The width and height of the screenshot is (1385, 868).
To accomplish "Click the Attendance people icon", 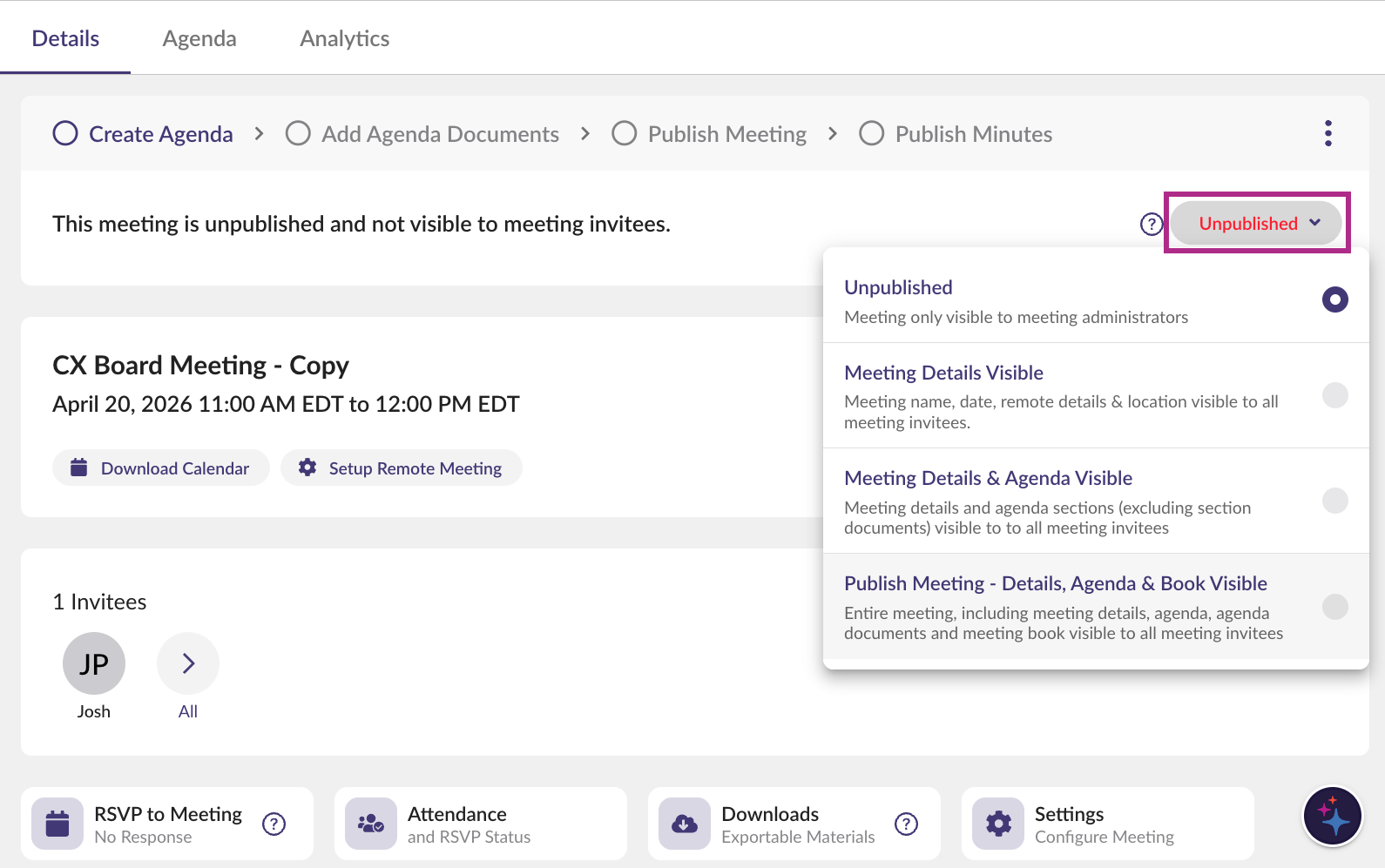I will click(371, 824).
